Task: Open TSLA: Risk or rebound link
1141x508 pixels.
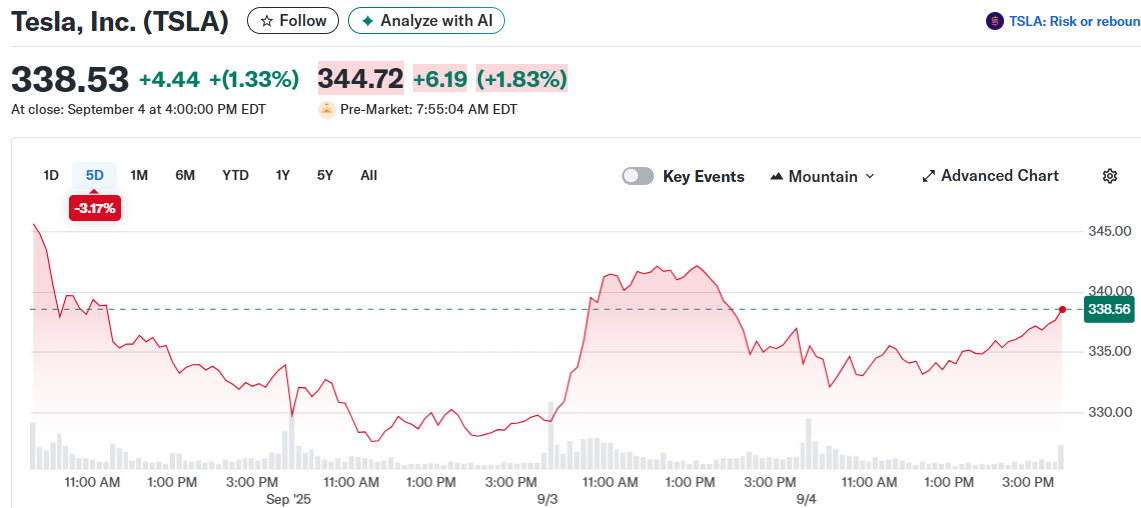Action: point(1074,22)
